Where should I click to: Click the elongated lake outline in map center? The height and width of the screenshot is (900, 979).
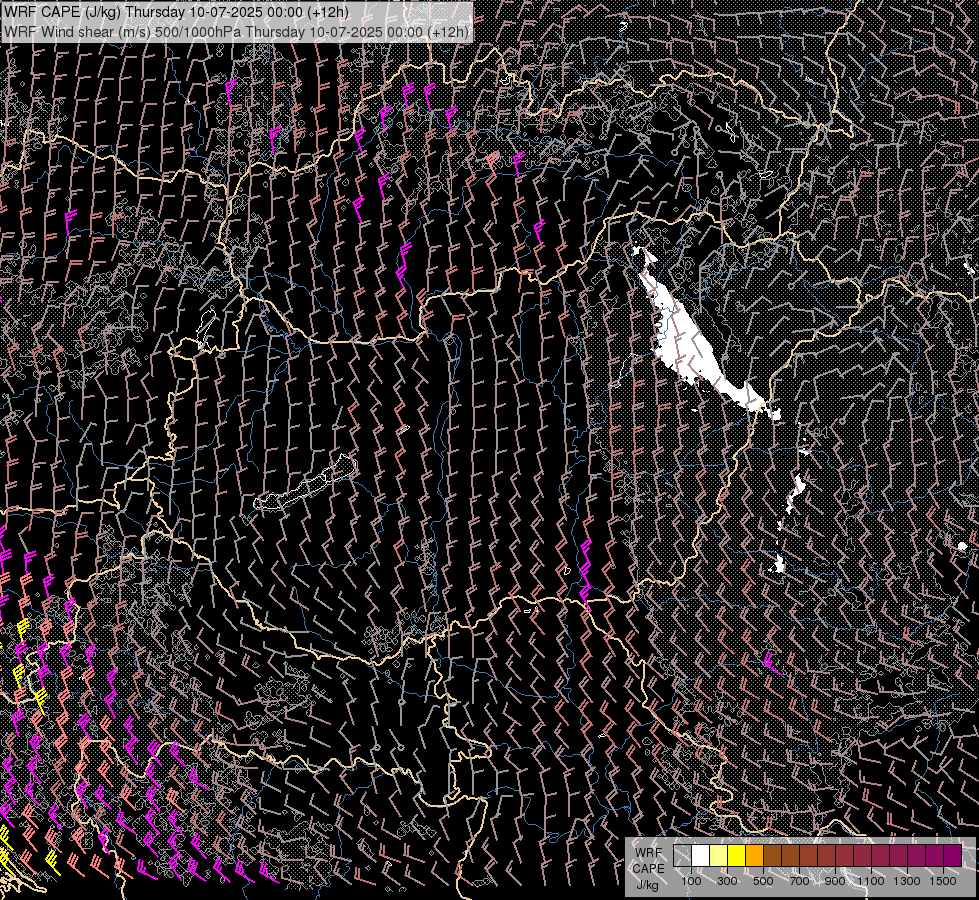point(305,484)
